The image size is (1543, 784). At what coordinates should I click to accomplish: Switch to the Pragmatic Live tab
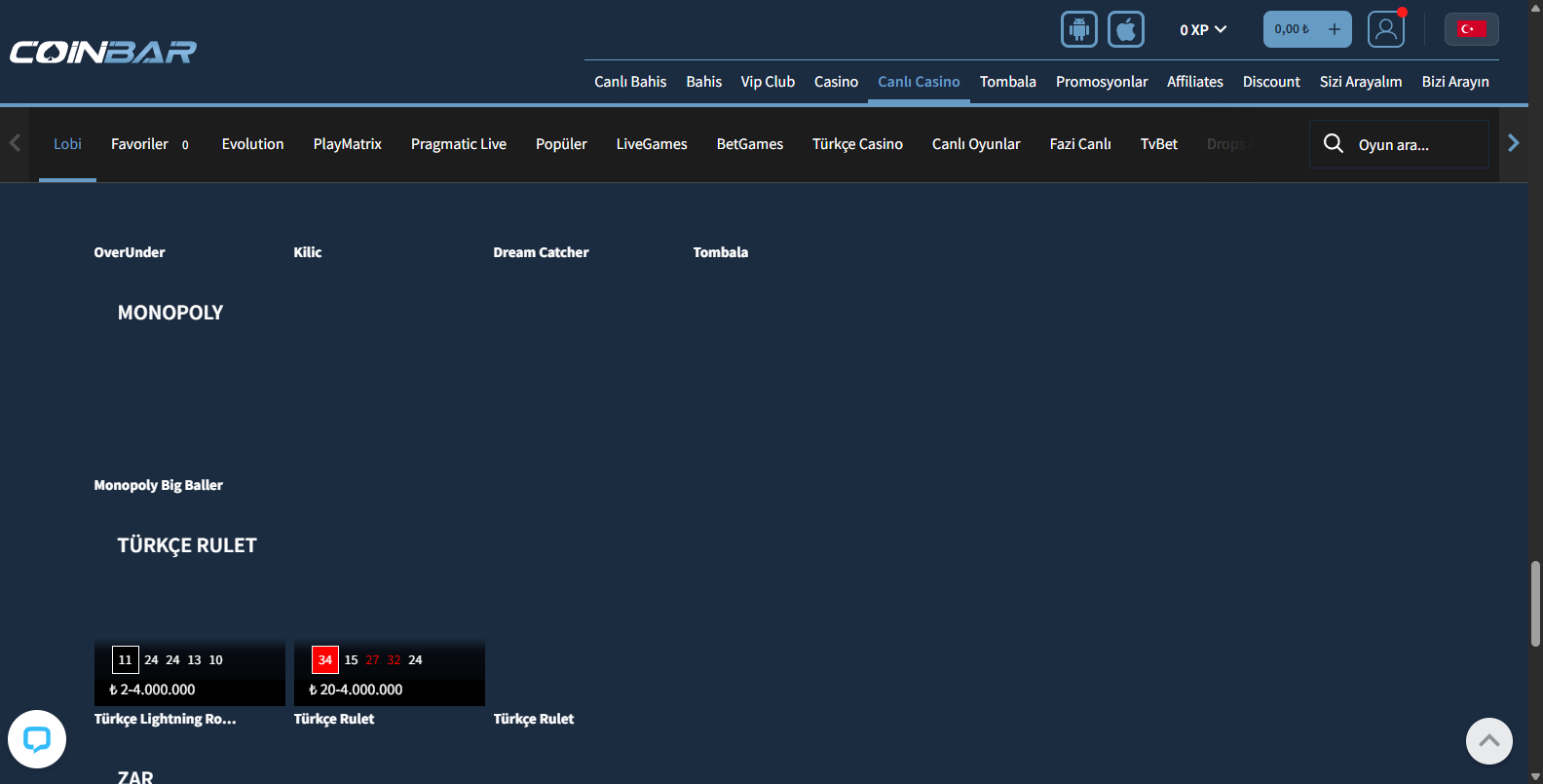click(459, 144)
